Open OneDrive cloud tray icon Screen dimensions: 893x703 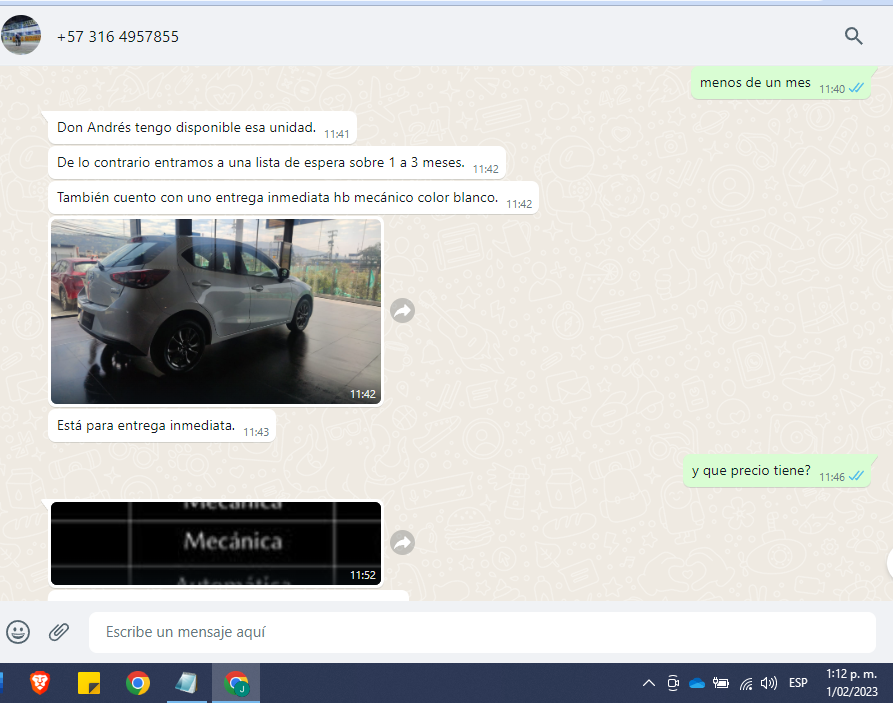(x=697, y=683)
